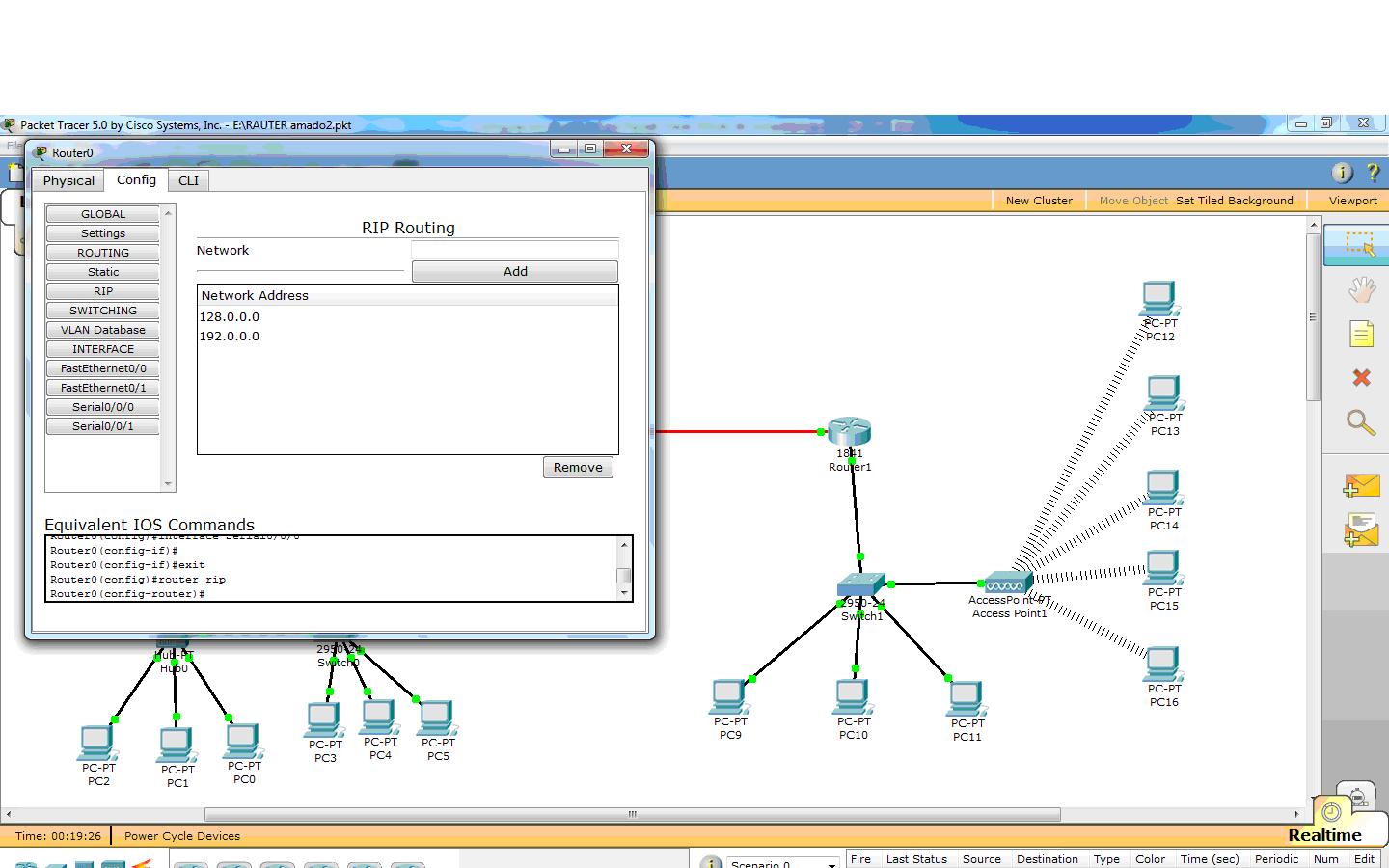Select the Inspect magnifier tool

[x=1361, y=422]
